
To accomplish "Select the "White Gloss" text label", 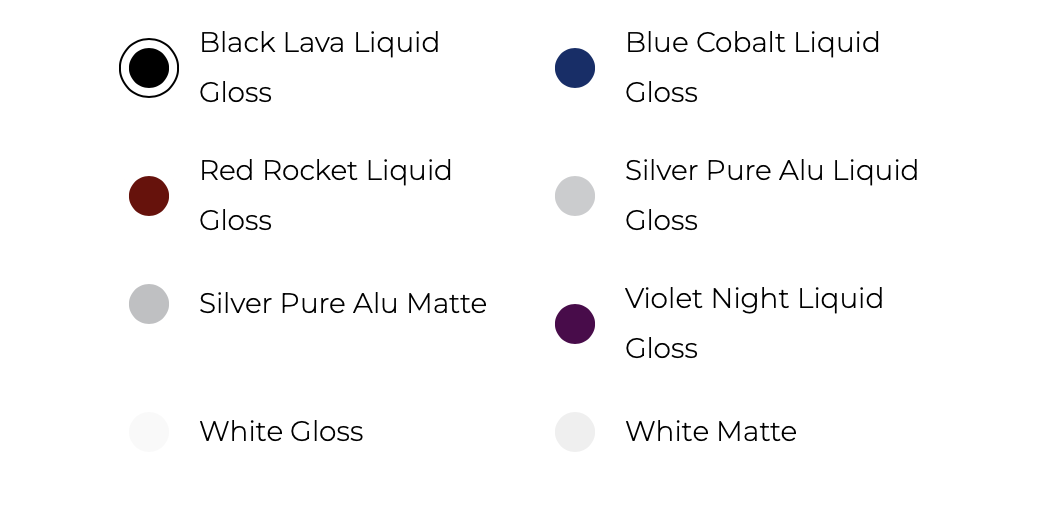I will pos(281,432).
